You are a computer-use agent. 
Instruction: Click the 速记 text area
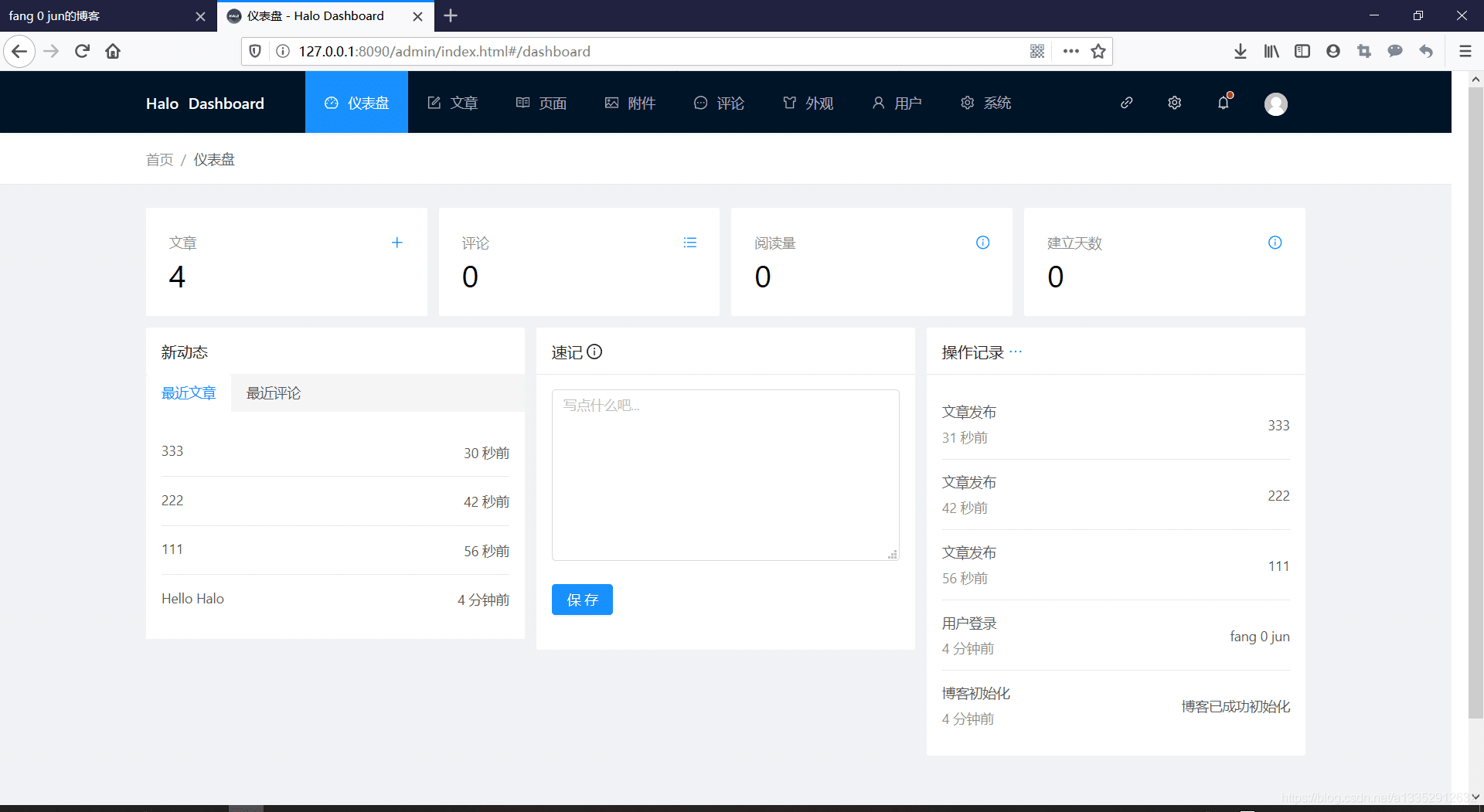pos(725,475)
